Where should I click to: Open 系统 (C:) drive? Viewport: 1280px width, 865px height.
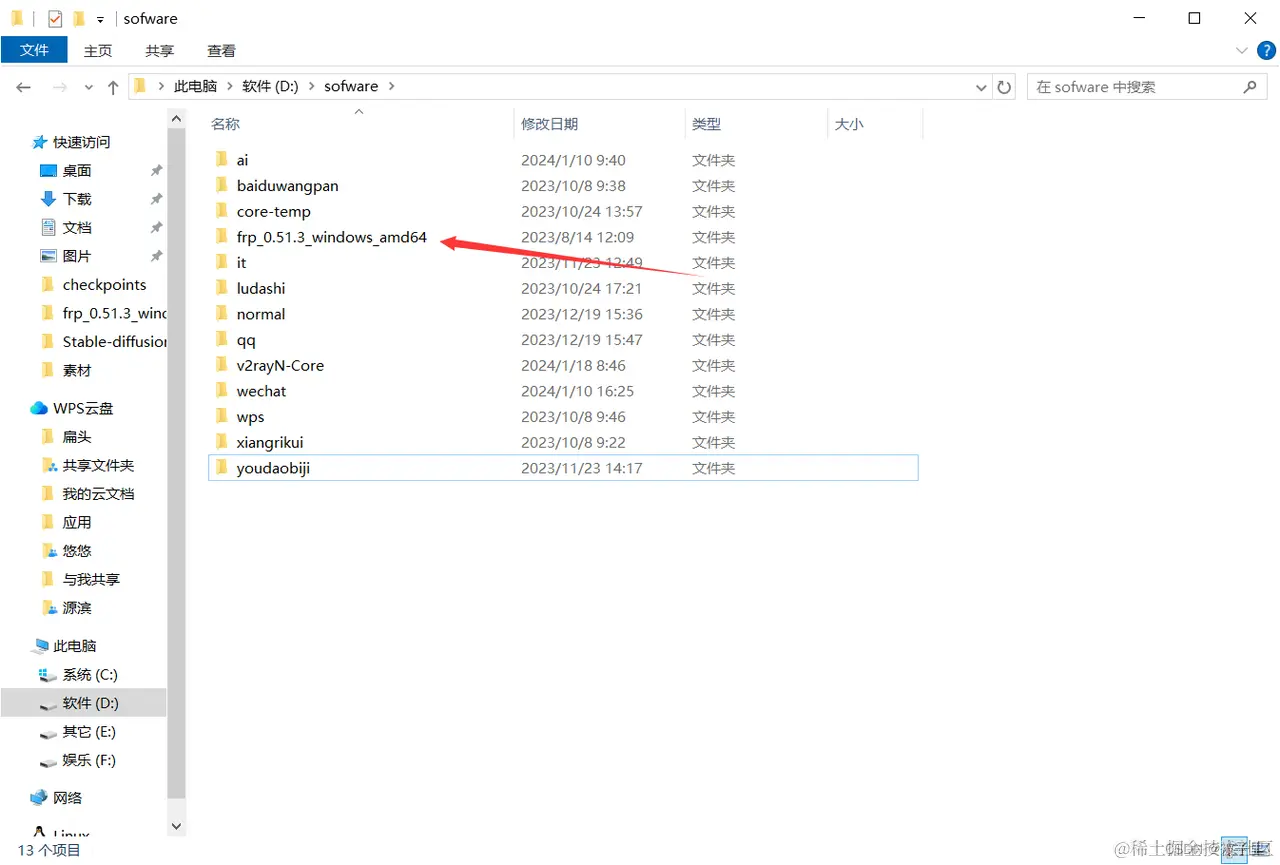pos(90,675)
